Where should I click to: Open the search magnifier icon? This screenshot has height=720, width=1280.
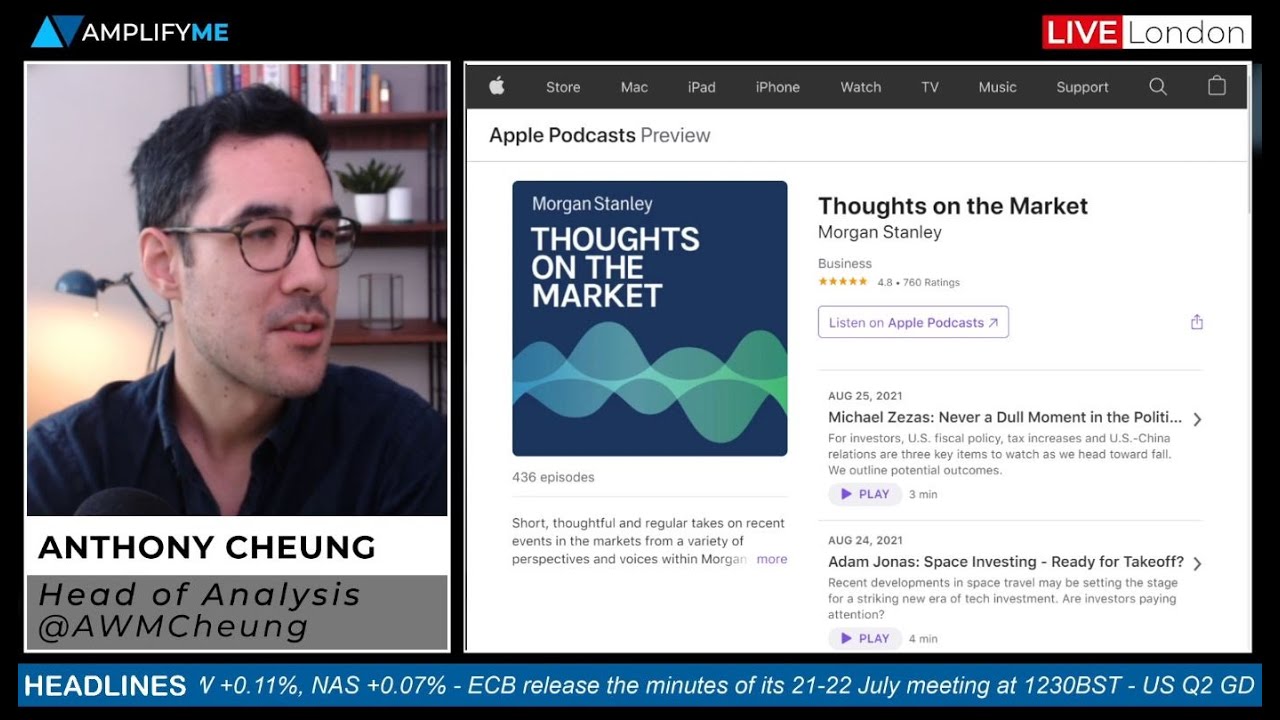(1158, 87)
